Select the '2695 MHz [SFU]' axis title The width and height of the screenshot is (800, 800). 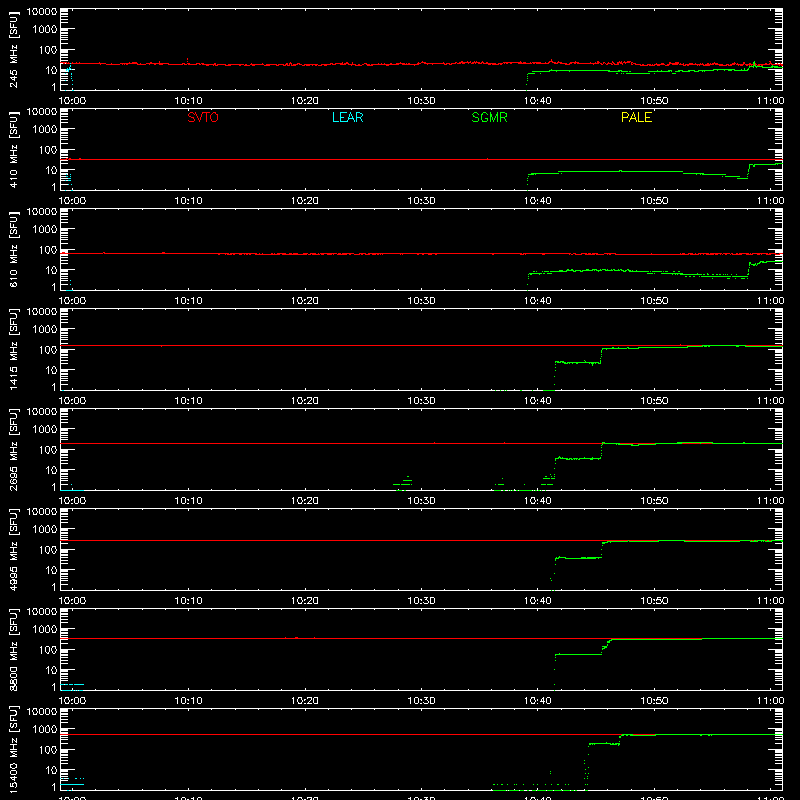[x=13, y=449]
